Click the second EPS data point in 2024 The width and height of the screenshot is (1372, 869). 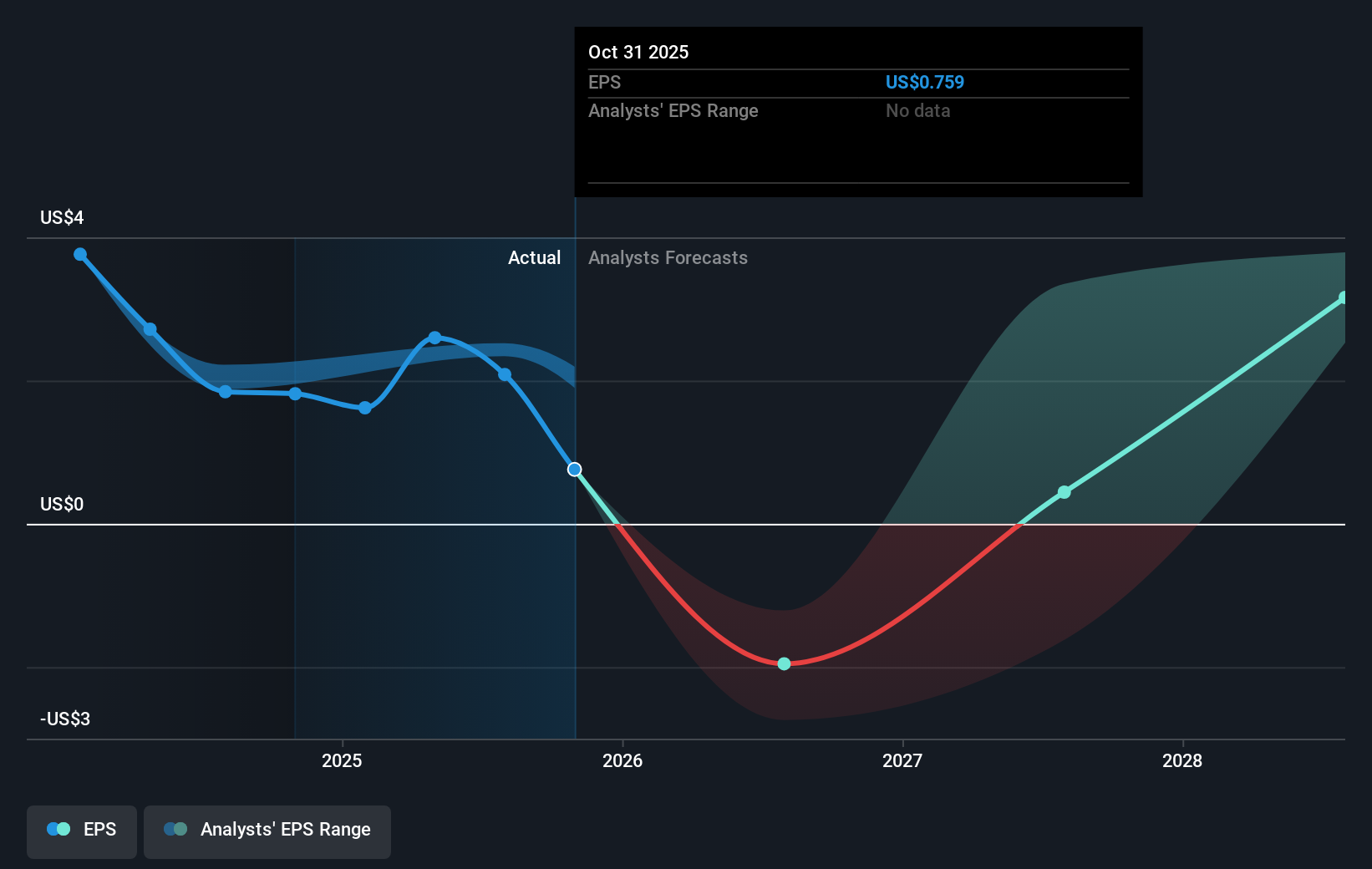tap(150, 329)
